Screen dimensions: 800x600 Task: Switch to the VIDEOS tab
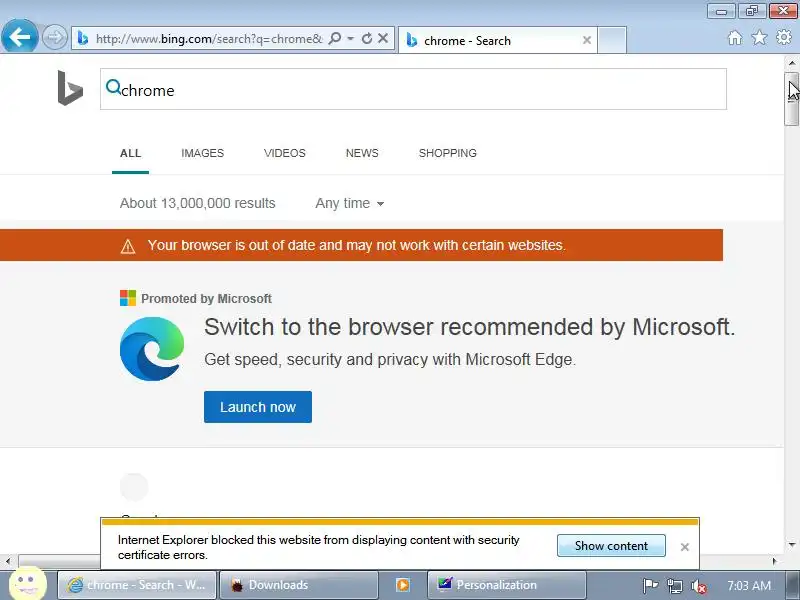click(x=285, y=153)
